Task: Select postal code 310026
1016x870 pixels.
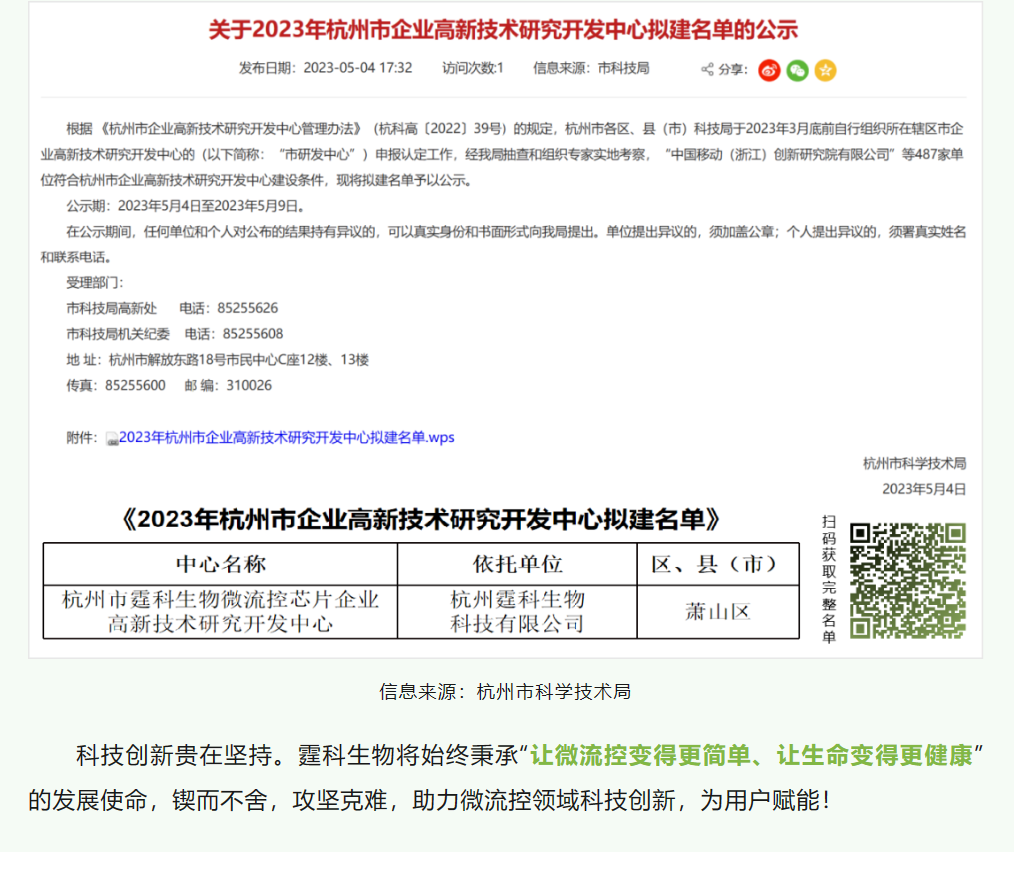Action: [x=249, y=385]
